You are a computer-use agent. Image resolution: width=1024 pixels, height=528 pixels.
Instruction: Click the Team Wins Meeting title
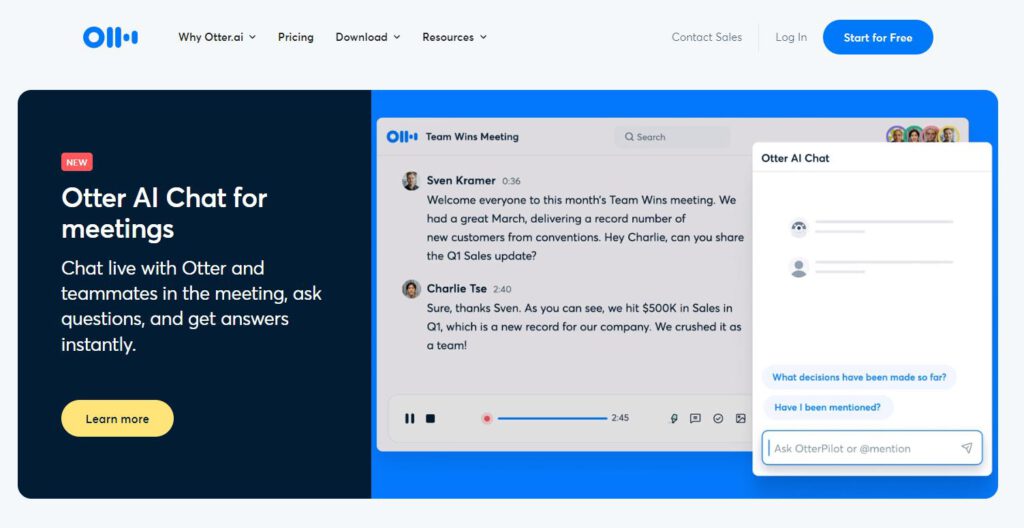[472, 137]
